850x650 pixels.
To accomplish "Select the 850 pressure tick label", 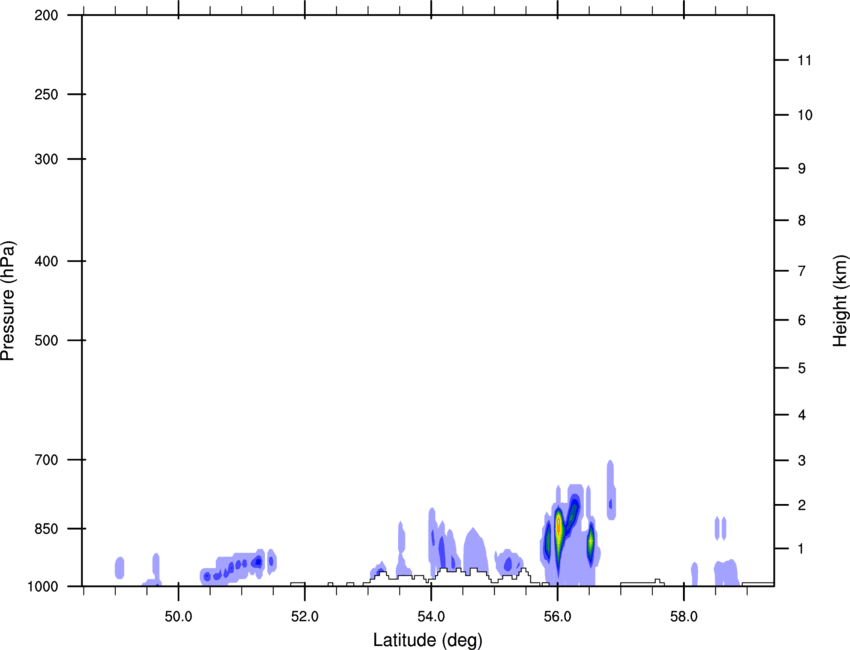I will [46, 529].
